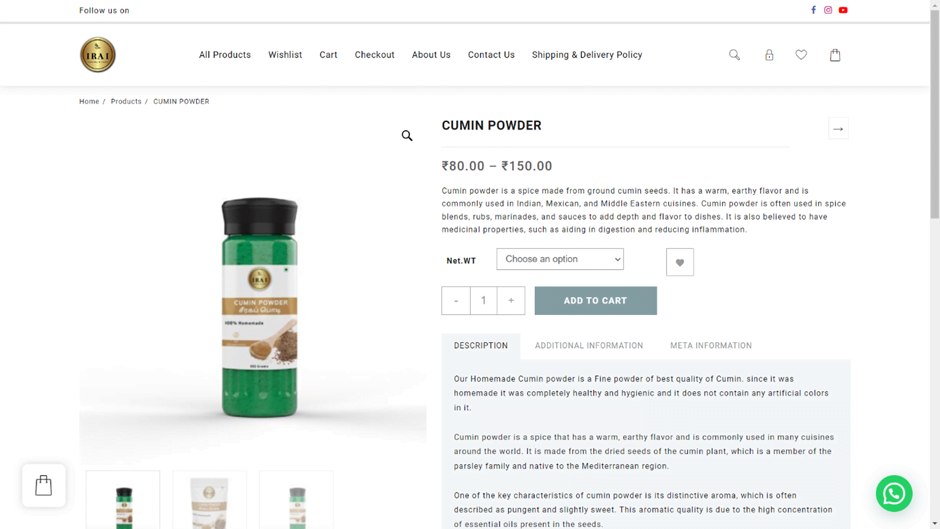Image resolution: width=940 pixels, height=529 pixels.
Task: Open the shopping bag icon in header
Action: tap(835, 55)
